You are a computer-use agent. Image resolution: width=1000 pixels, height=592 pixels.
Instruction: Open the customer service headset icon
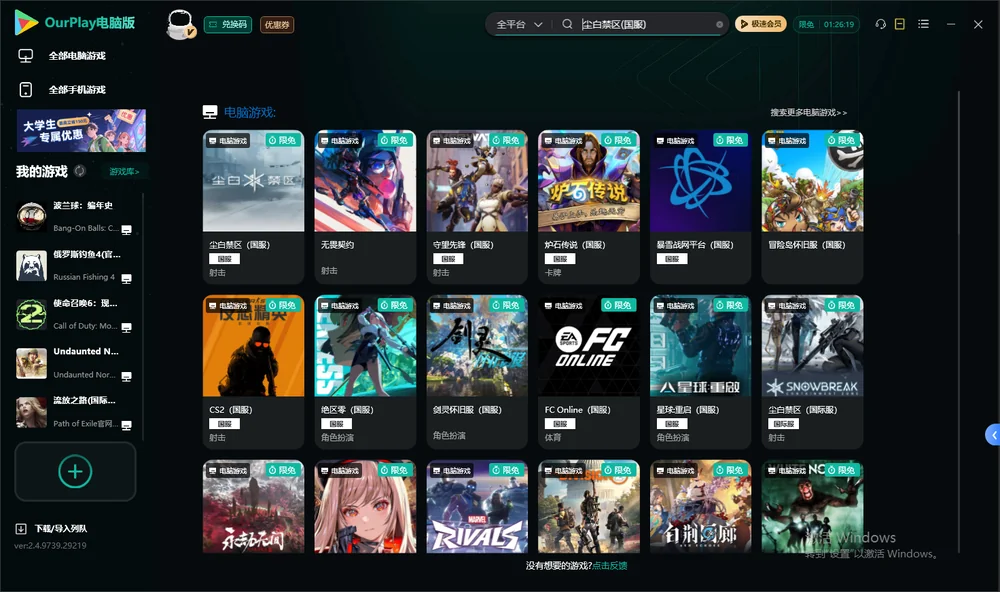[x=880, y=24]
